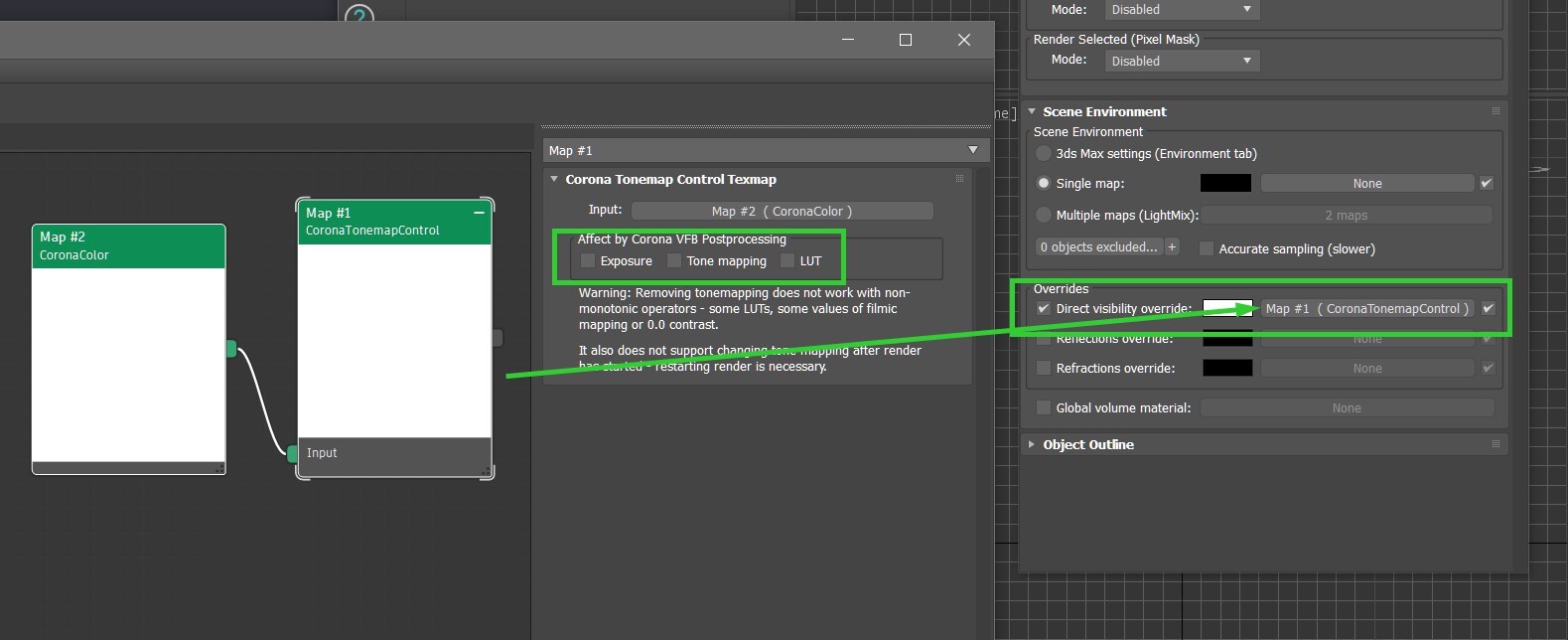
Task: Maximize the material editor window
Action: click(905, 40)
